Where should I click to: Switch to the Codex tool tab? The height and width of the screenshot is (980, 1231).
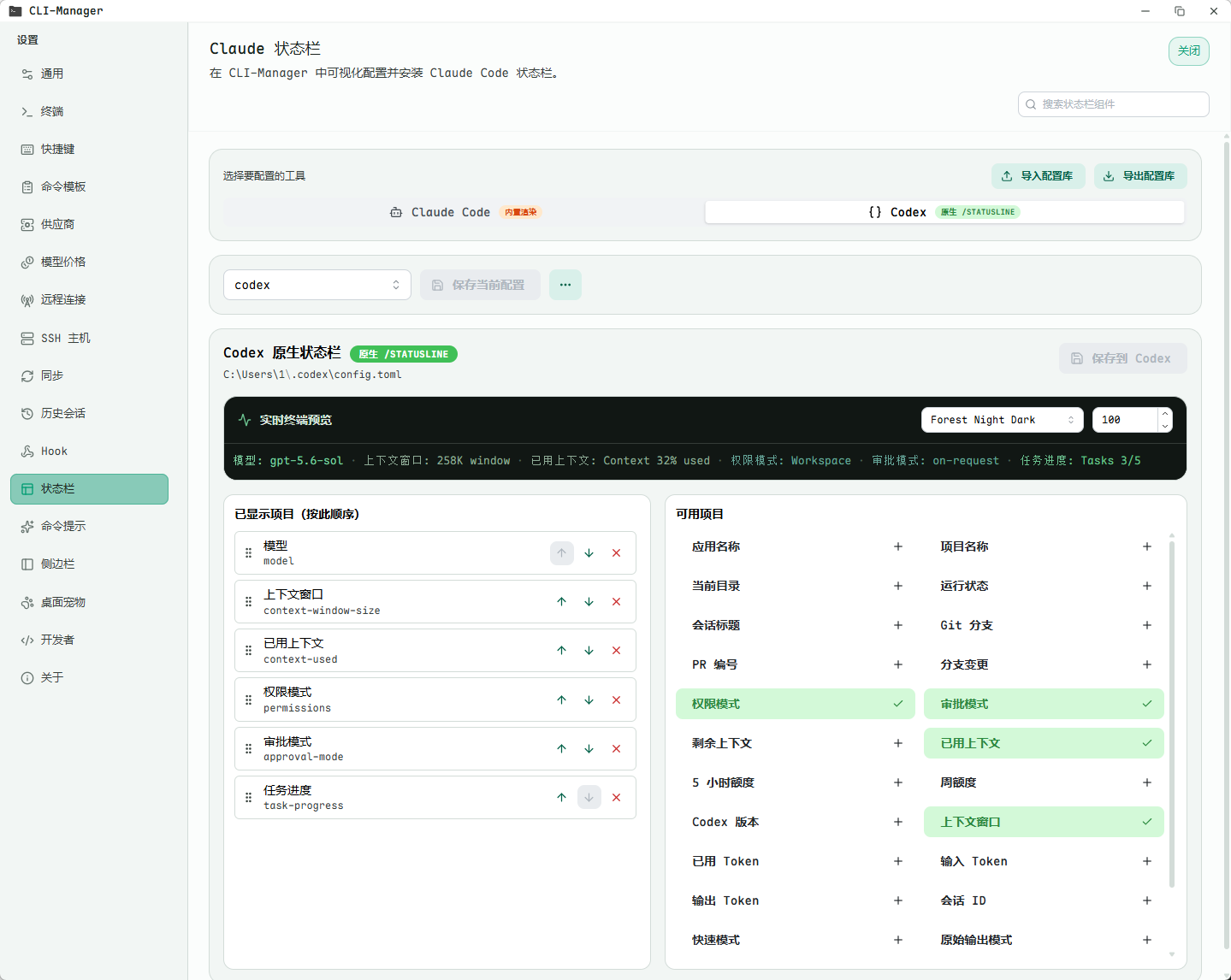click(944, 212)
